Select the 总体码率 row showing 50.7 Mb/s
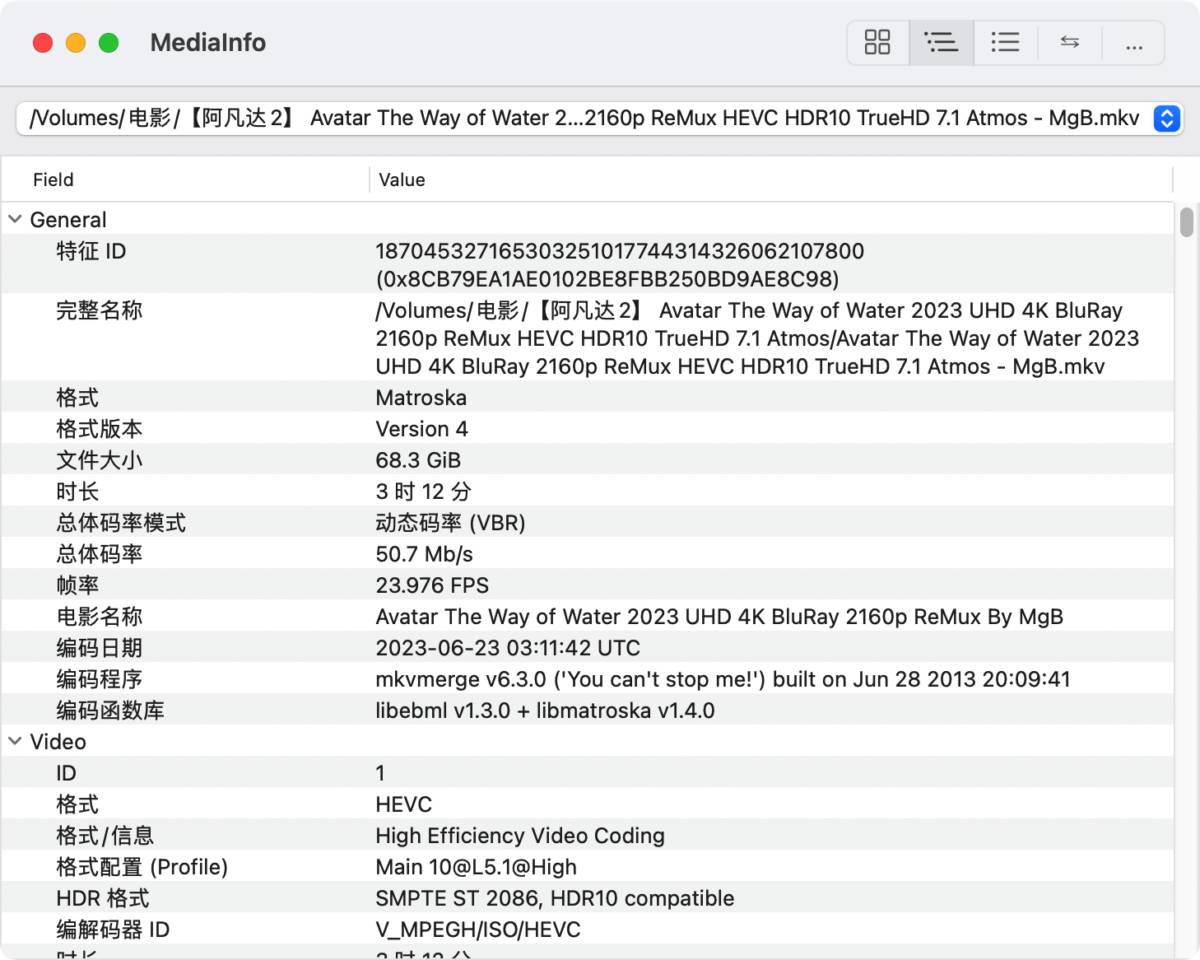The image size is (1200, 960). click(x=400, y=554)
